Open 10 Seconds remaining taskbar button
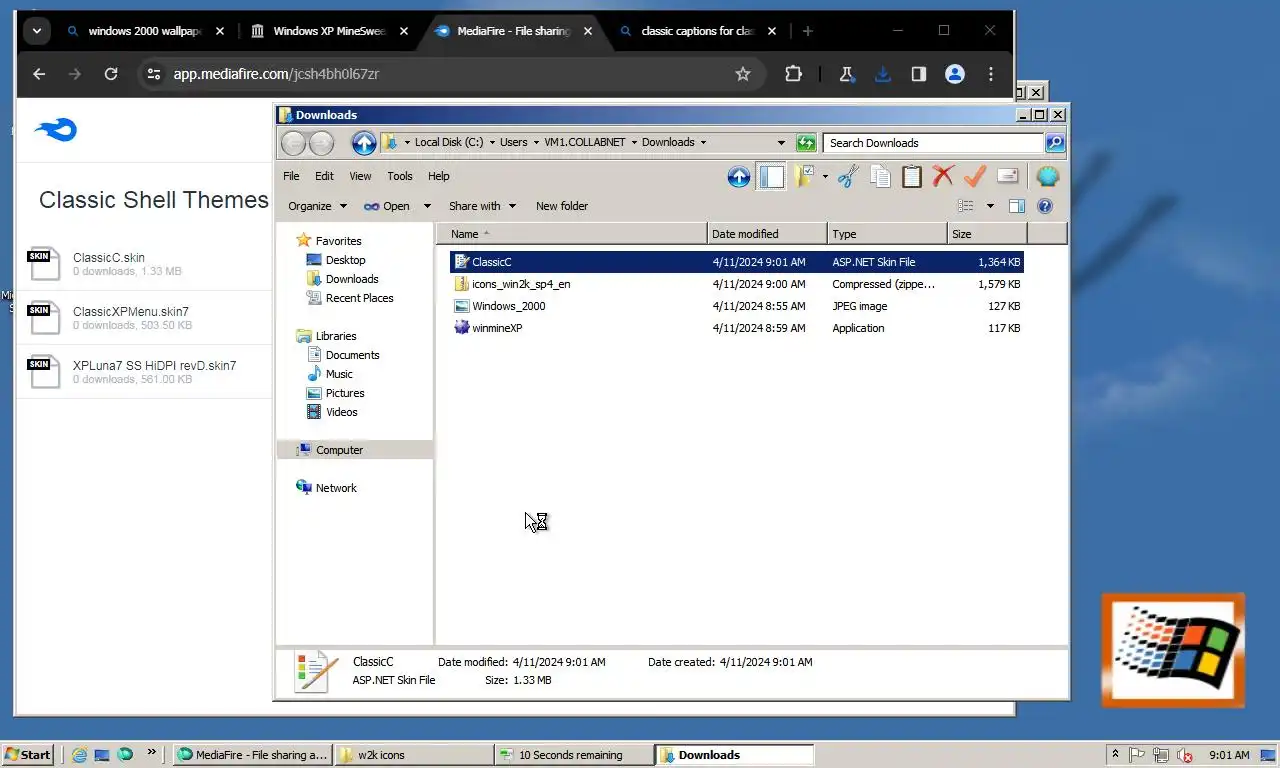This screenshot has width=1280, height=768. pyautogui.click(x=574, y=755)
